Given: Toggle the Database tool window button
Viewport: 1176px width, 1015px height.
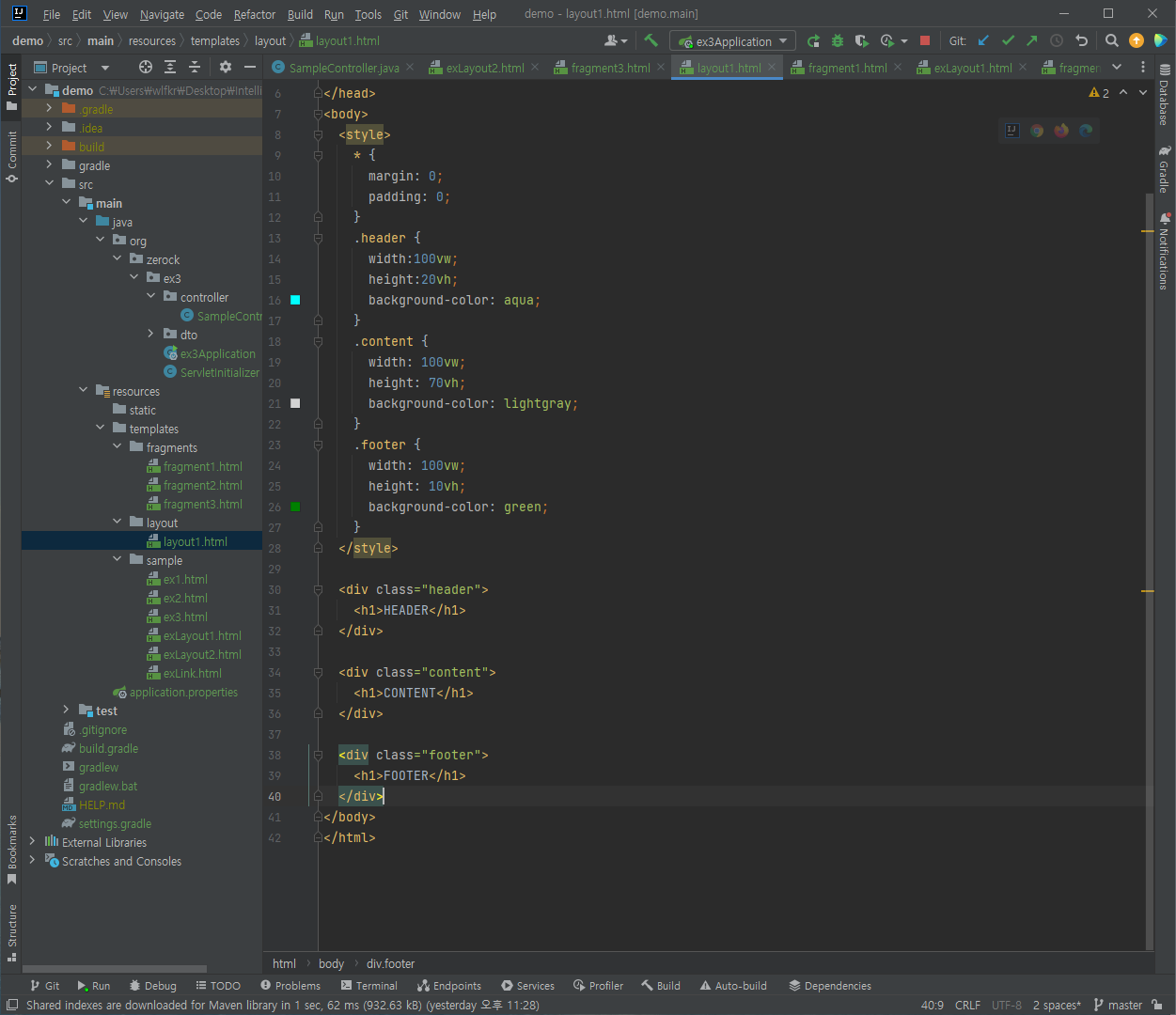Looking at the screenshot, I should tap(1165, 95).
